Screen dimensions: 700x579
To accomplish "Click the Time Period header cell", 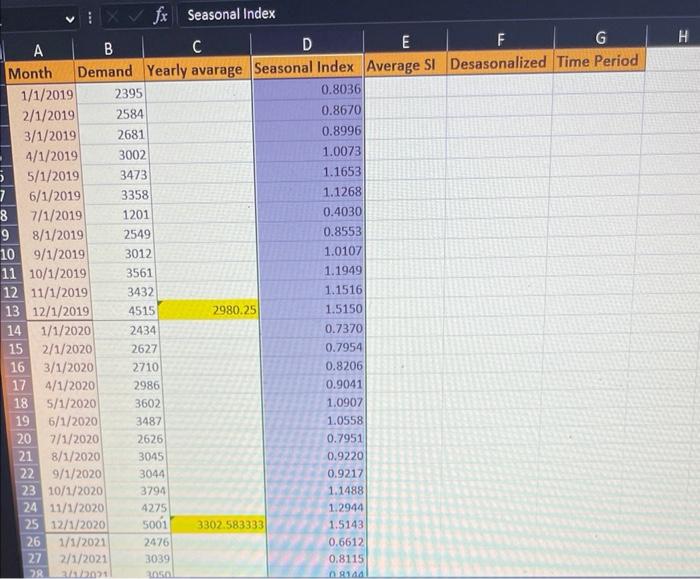I will pos(600,61).
